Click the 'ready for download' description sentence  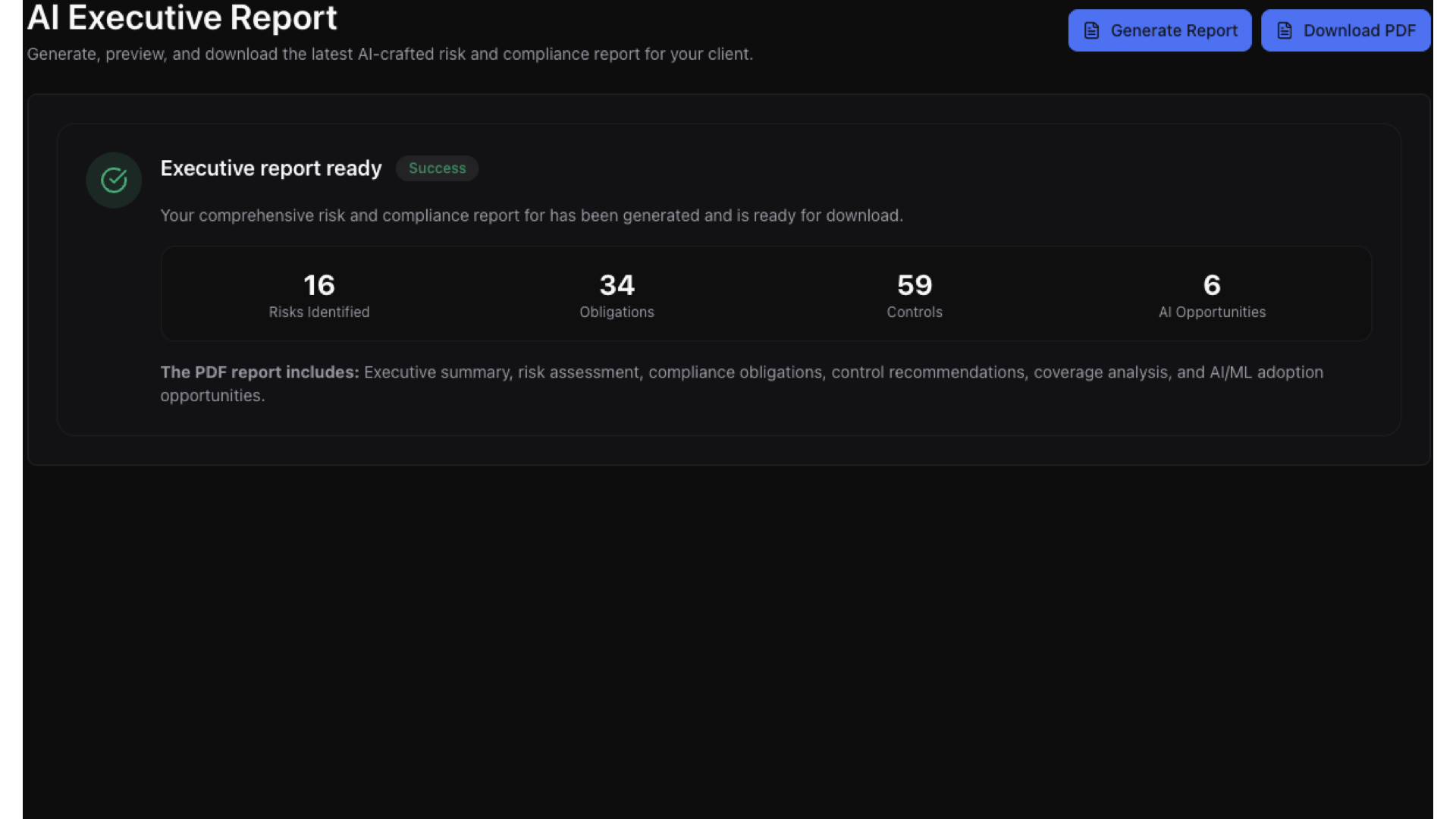531,216
